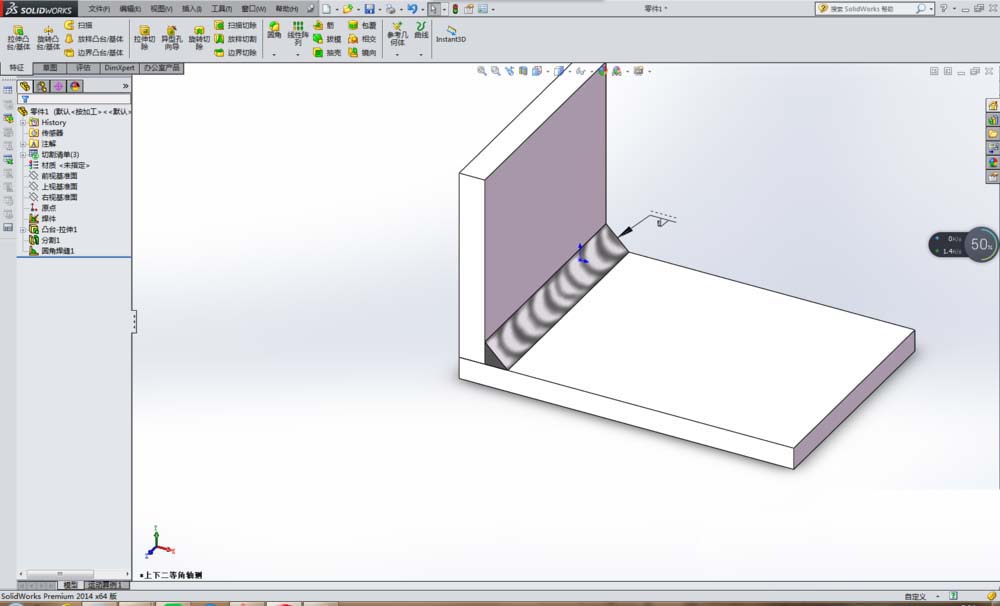Open the 窗口(W) menu

coord(253,9)
